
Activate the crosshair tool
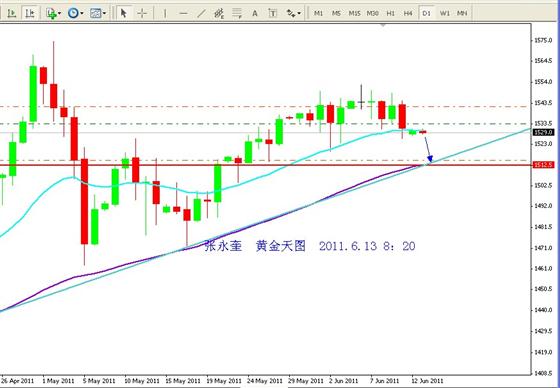(x=142, y=14)
